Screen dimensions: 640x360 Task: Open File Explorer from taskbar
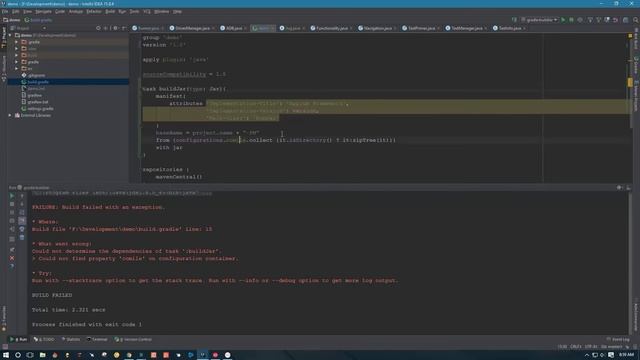pos(42,355)
